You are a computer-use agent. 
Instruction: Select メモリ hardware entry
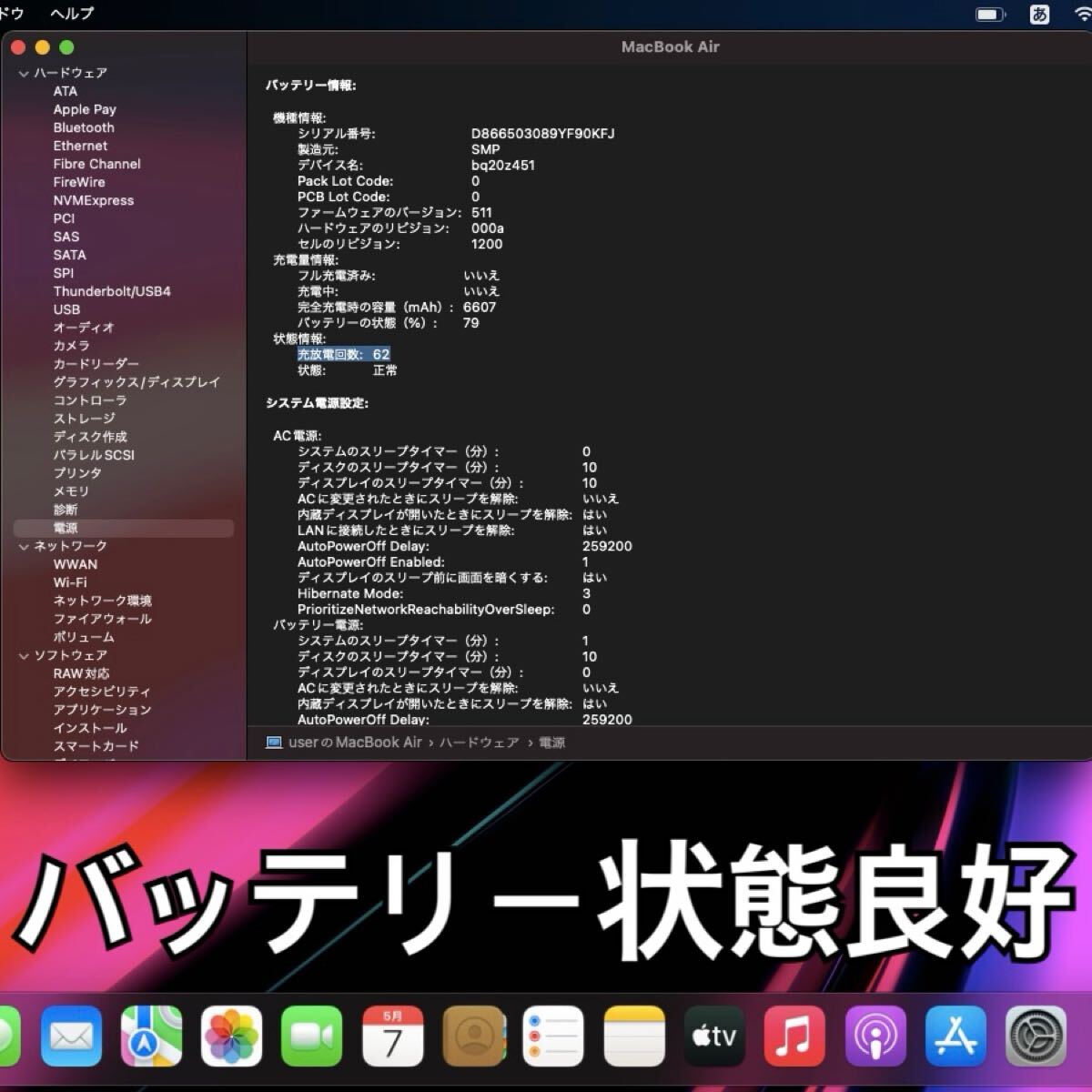[x=71, y=491]
